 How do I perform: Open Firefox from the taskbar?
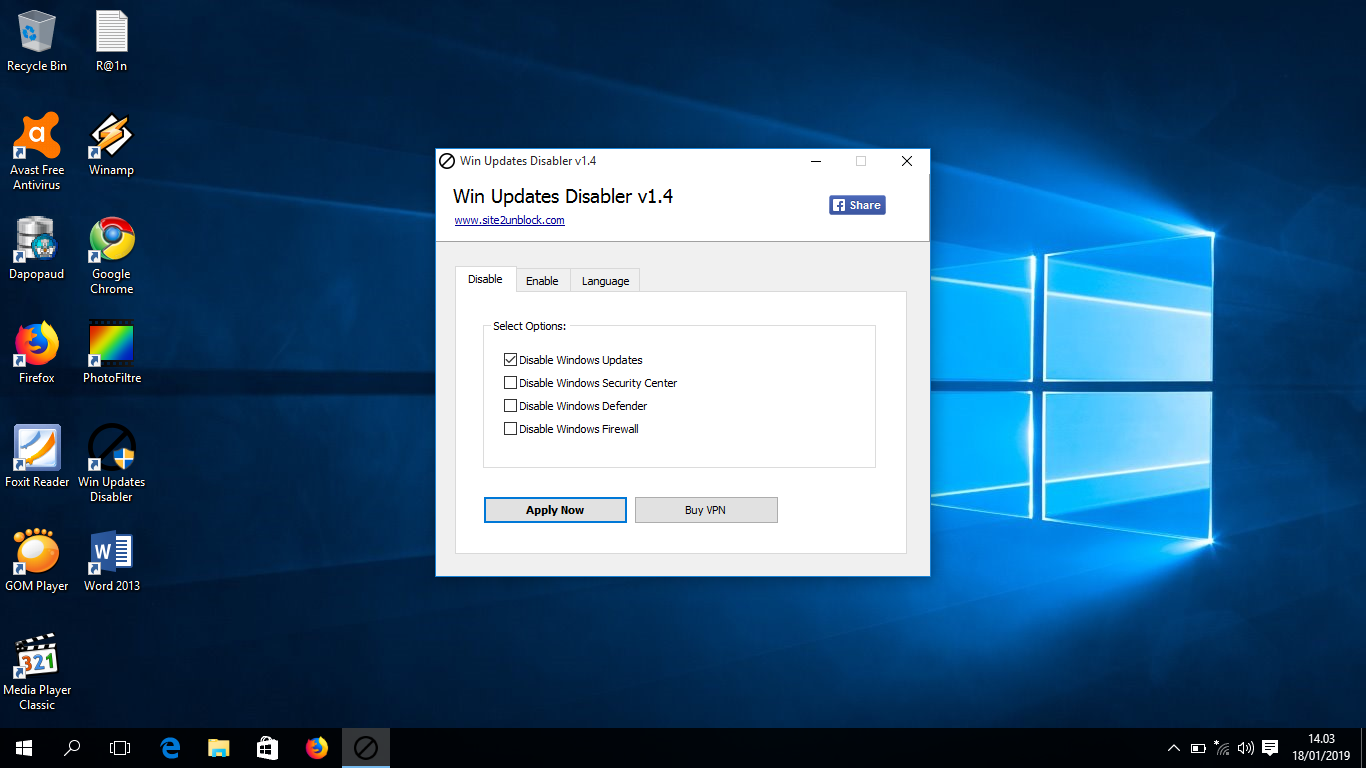(316, 747)
